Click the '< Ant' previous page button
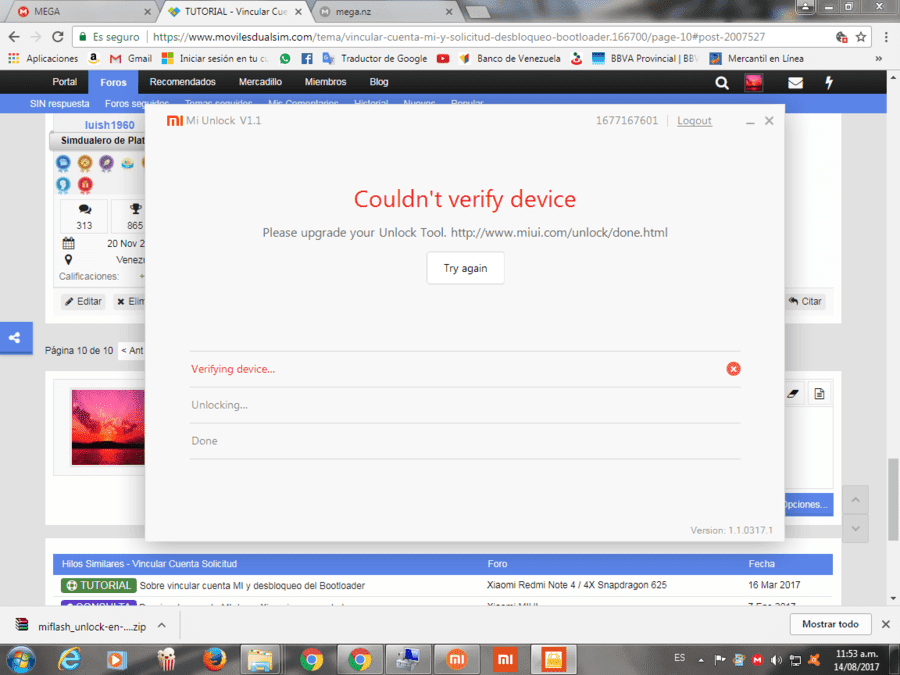The width and height of the screenshot is (900, 675). pos(133,350)
